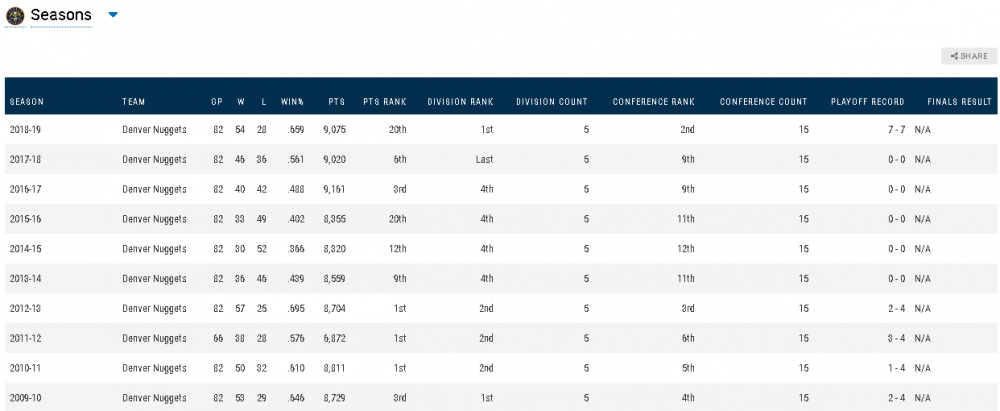
Task: Click the Denver Nuggets logo icon
Action: coord(15,15)
